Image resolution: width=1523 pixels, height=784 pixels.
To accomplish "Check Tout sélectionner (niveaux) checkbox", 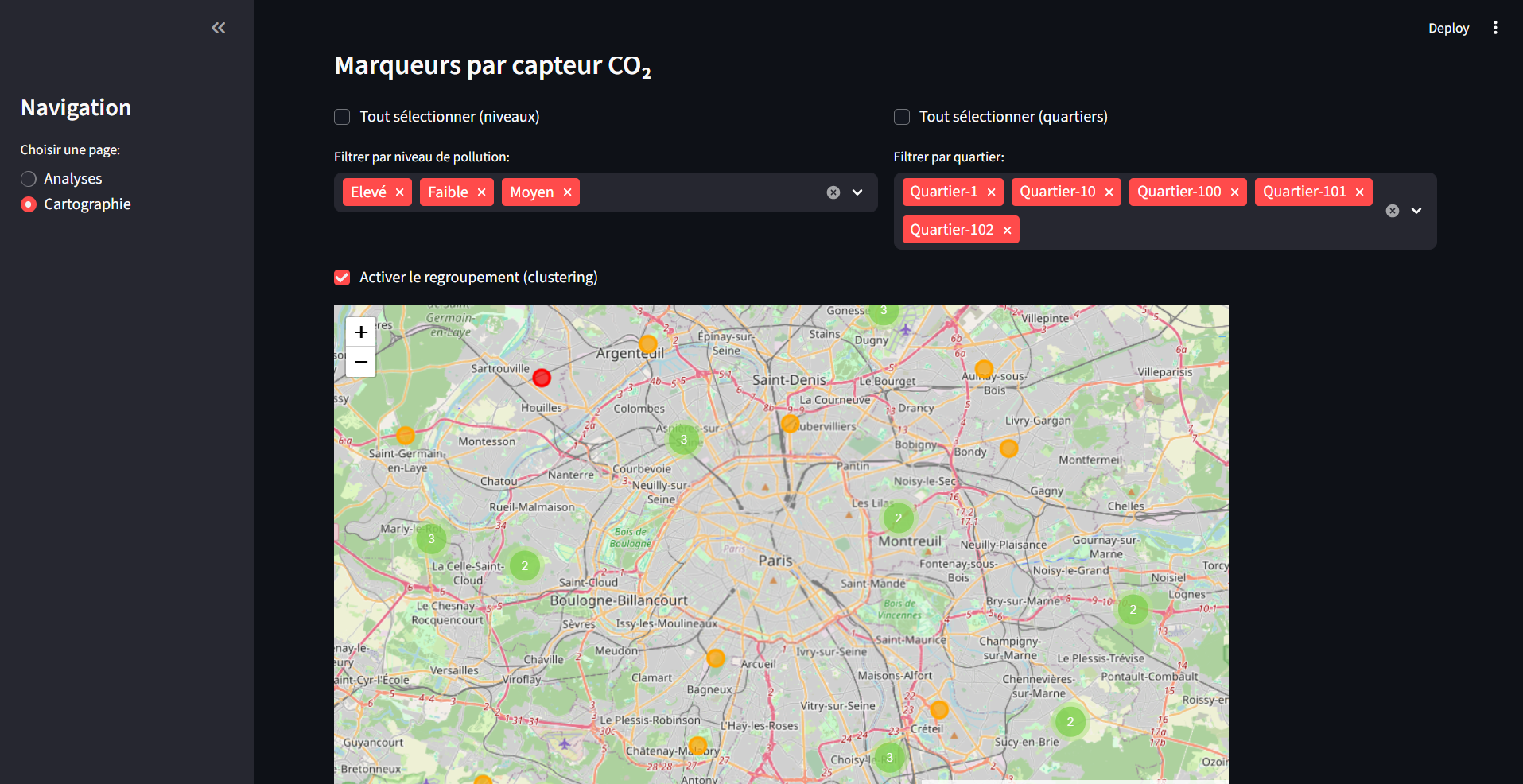I will tap(342, 117).
